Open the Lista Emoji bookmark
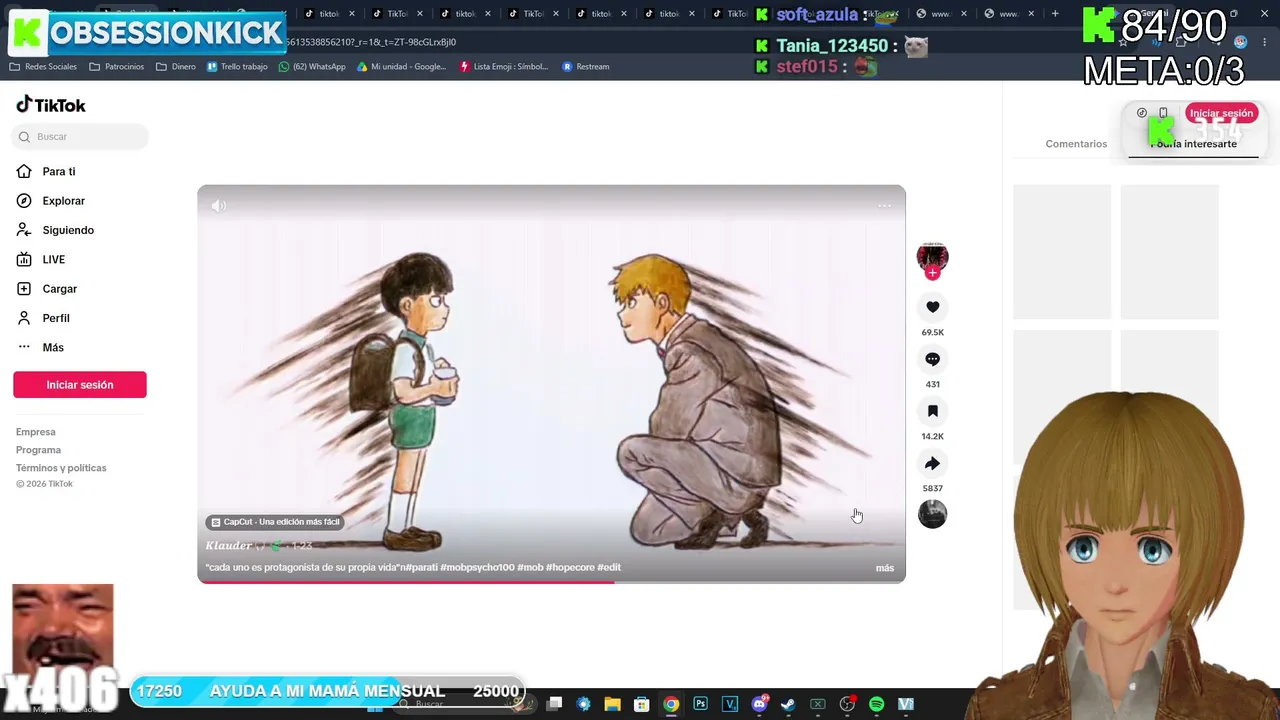This screenshot has width=1280, height=720. click(x=504, y=67)
